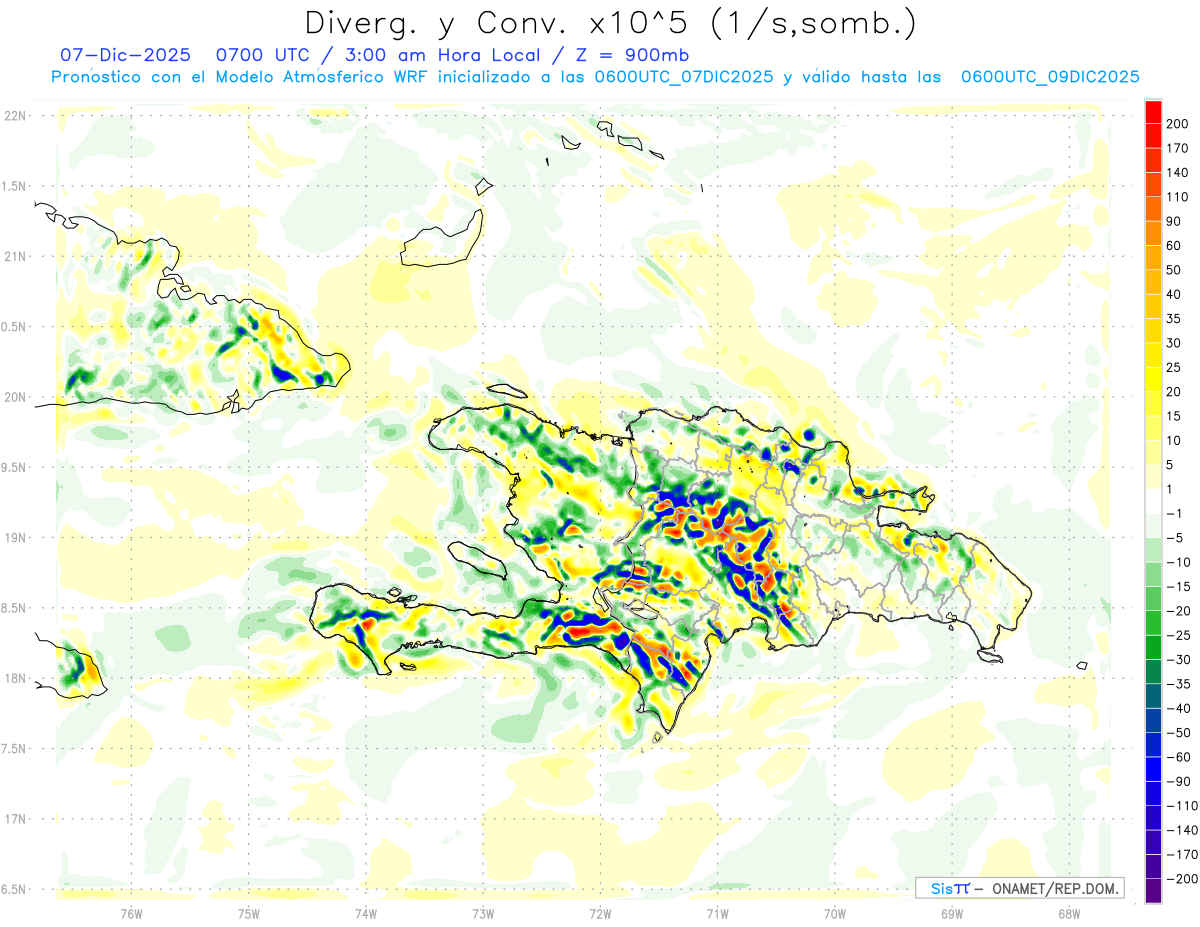Click the '170' color bar value
Viewport: 1200px width, 927px height.
1177,148
